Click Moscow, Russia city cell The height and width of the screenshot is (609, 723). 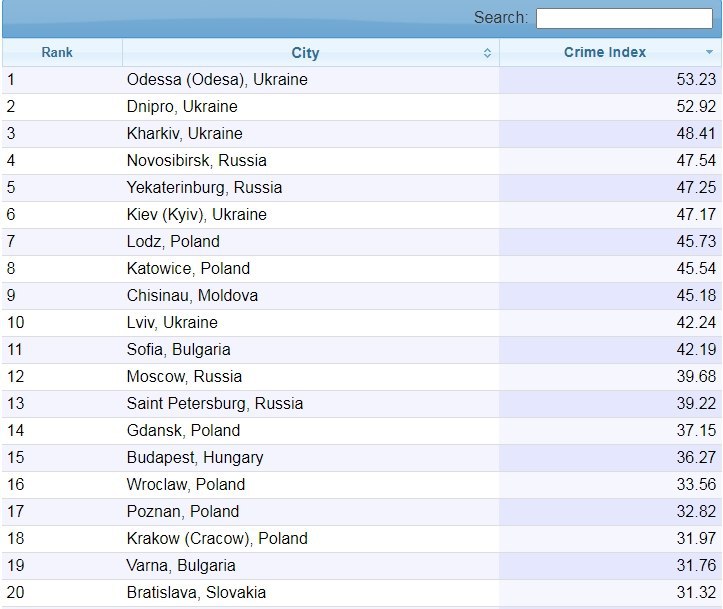point(311,377)
